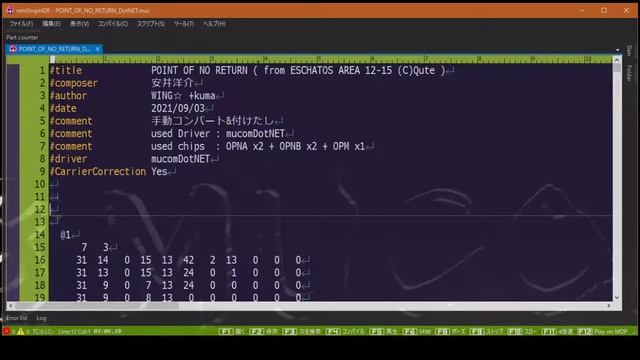The width and height of the screenshot is (640, 360).
Task: Click the vertical scrollbar thumb
Action: 617,69
